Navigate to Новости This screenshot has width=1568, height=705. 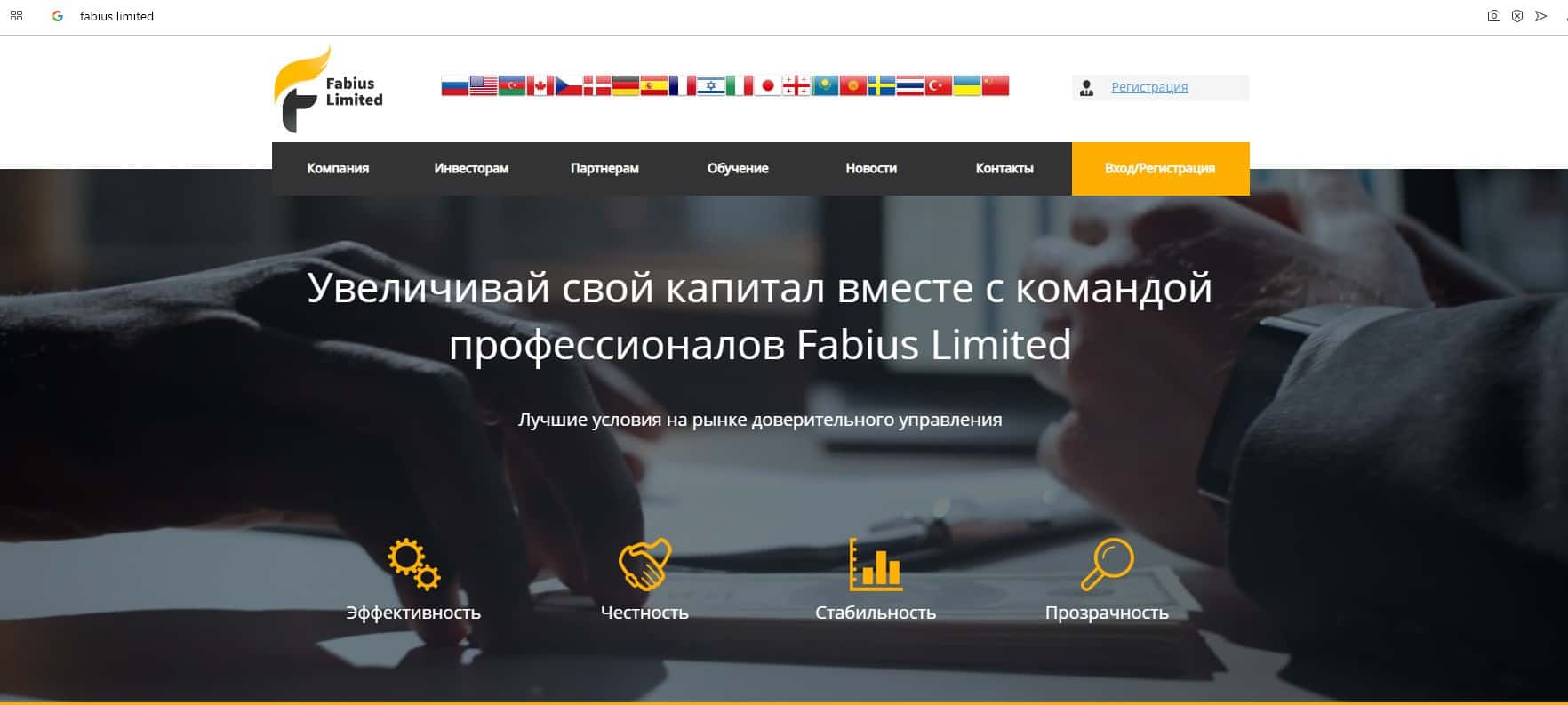point(871,168)
